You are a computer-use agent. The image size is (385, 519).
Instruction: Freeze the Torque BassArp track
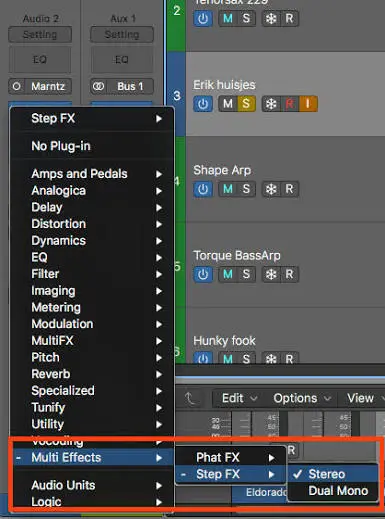(x=271, y=274)
